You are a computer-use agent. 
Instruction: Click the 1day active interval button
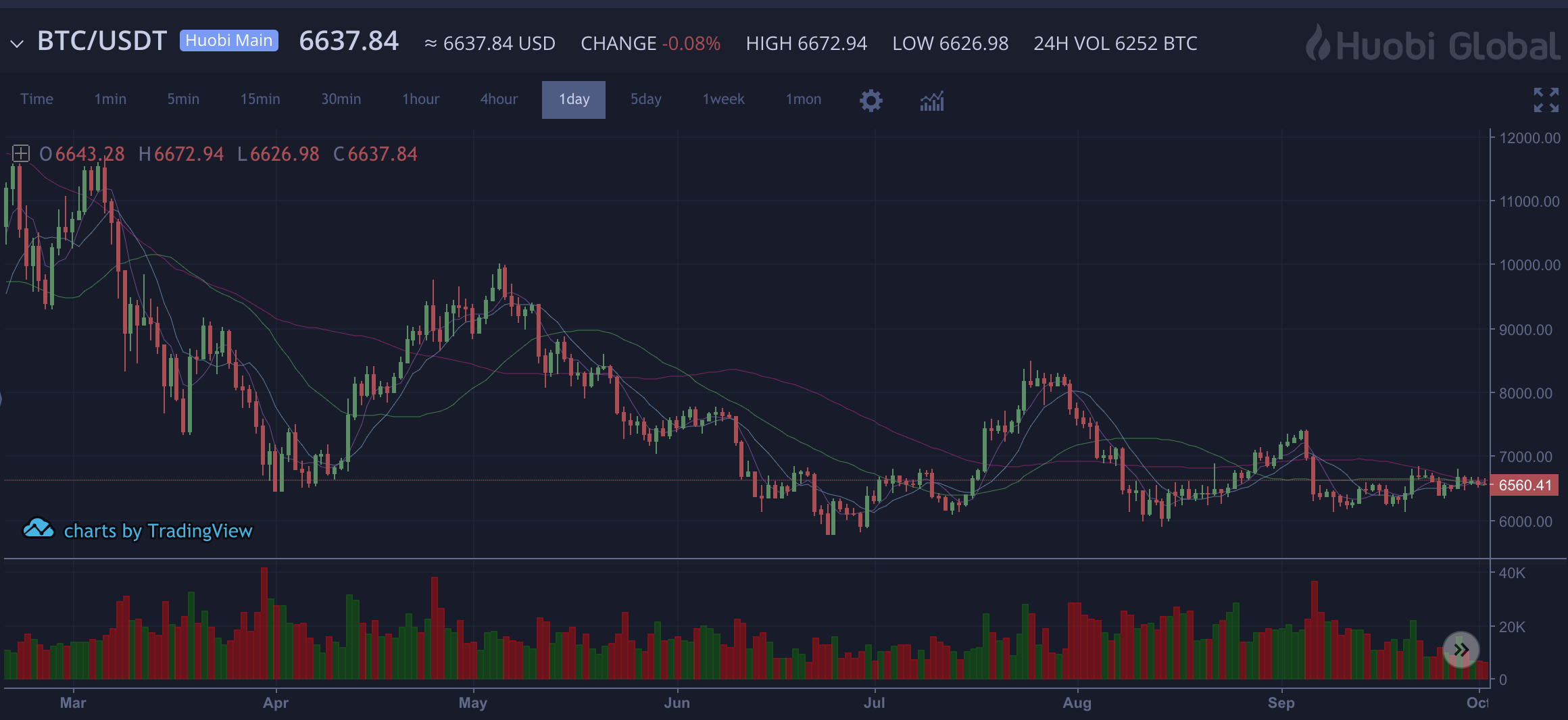click(x=574, y=100)
